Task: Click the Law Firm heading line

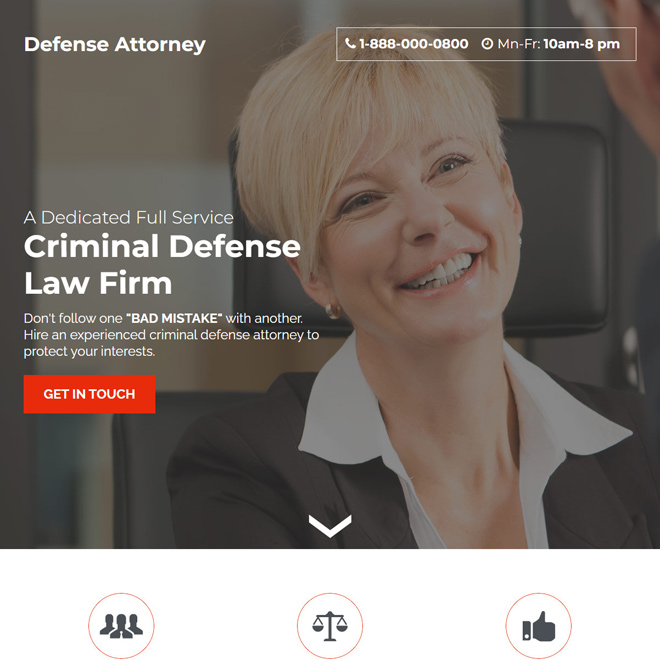Action: point(98,283)
